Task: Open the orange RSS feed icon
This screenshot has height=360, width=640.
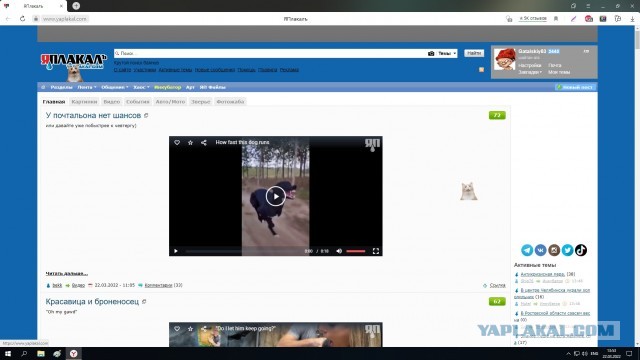Action: (481, 70)
